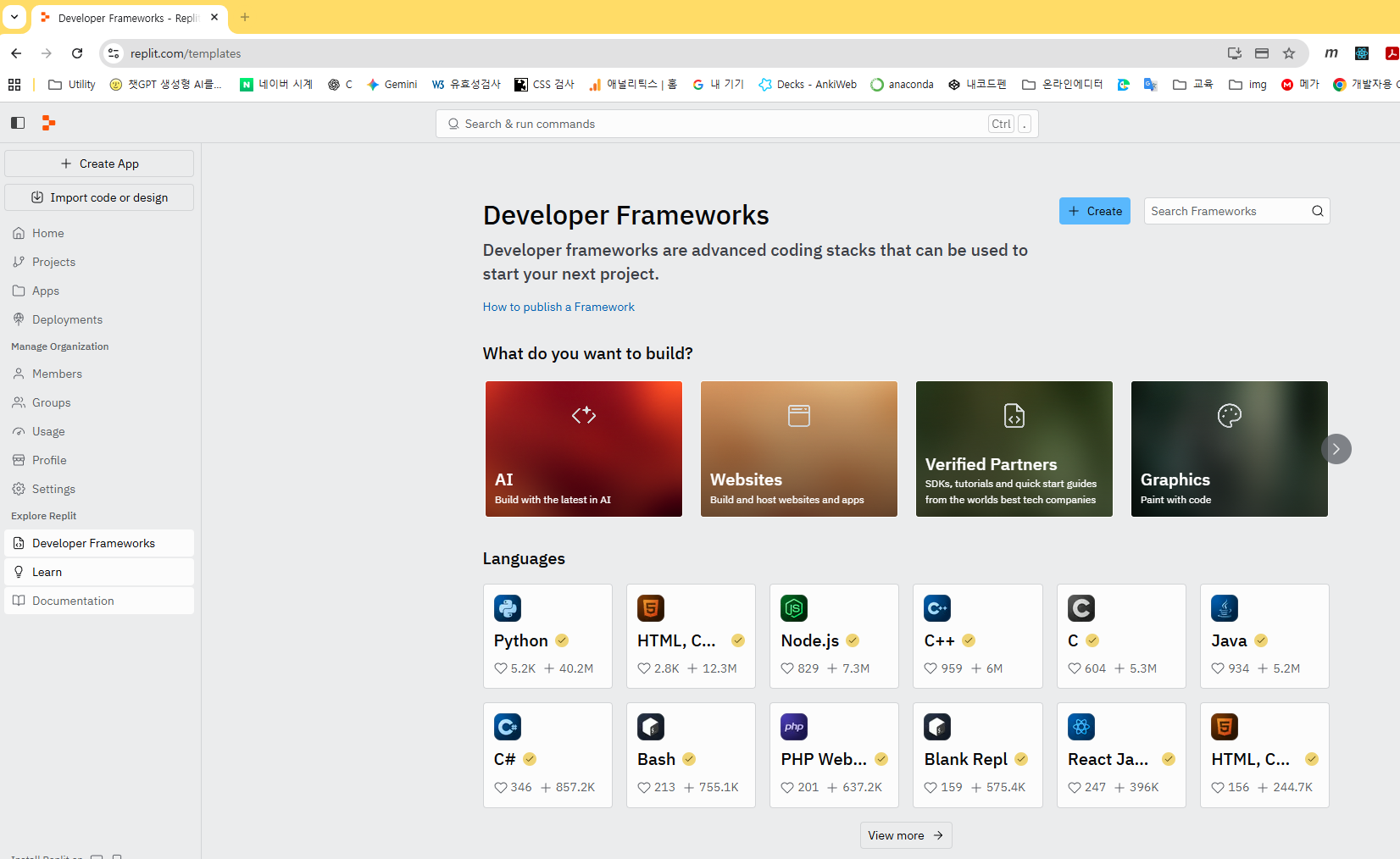Focus the Search Frameworks field
Viewport: 1400px width, 859px height.
tap(1226, 211)
